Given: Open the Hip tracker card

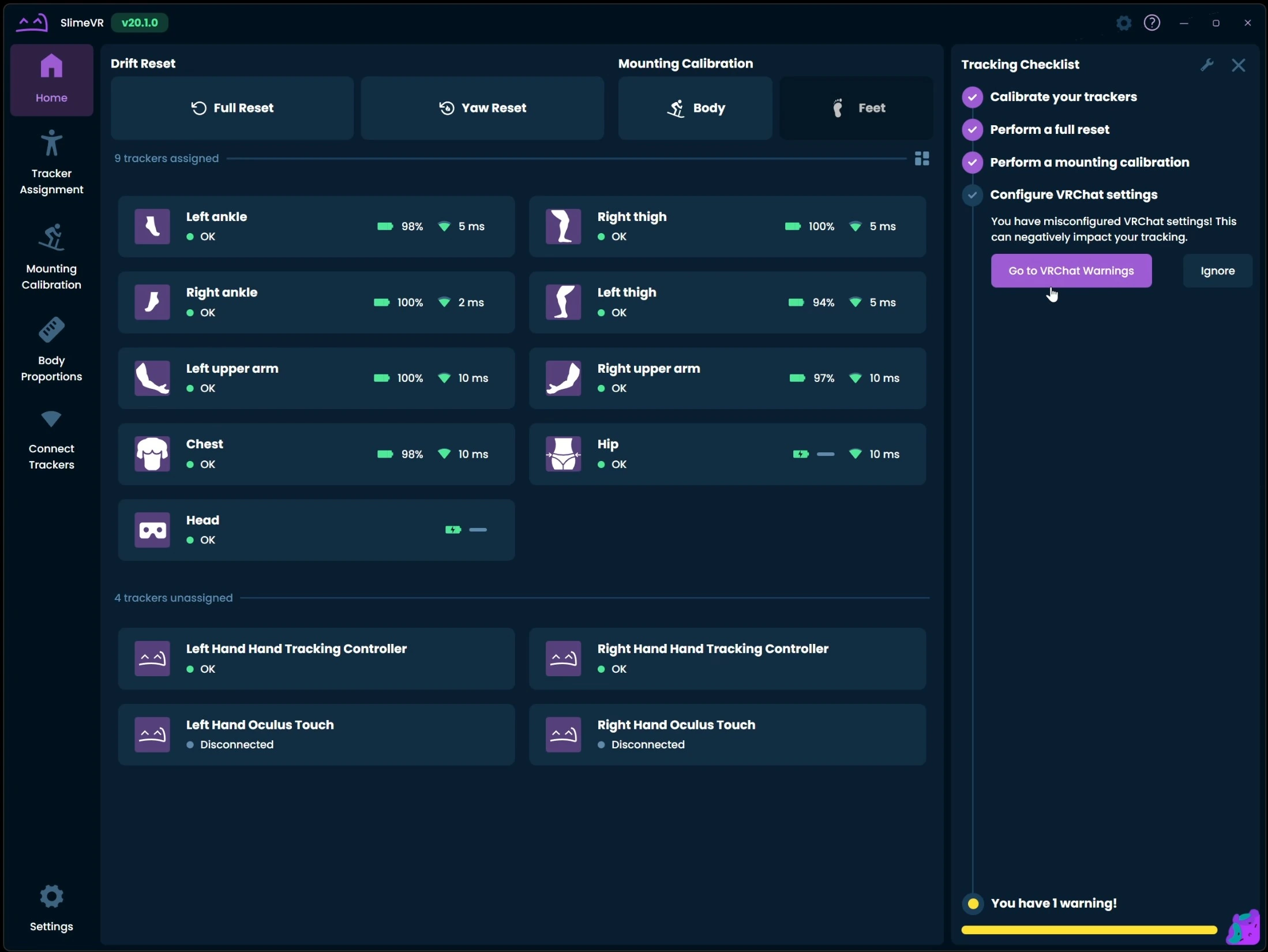Looking at the screenshot, I should (x=727, y=454).
